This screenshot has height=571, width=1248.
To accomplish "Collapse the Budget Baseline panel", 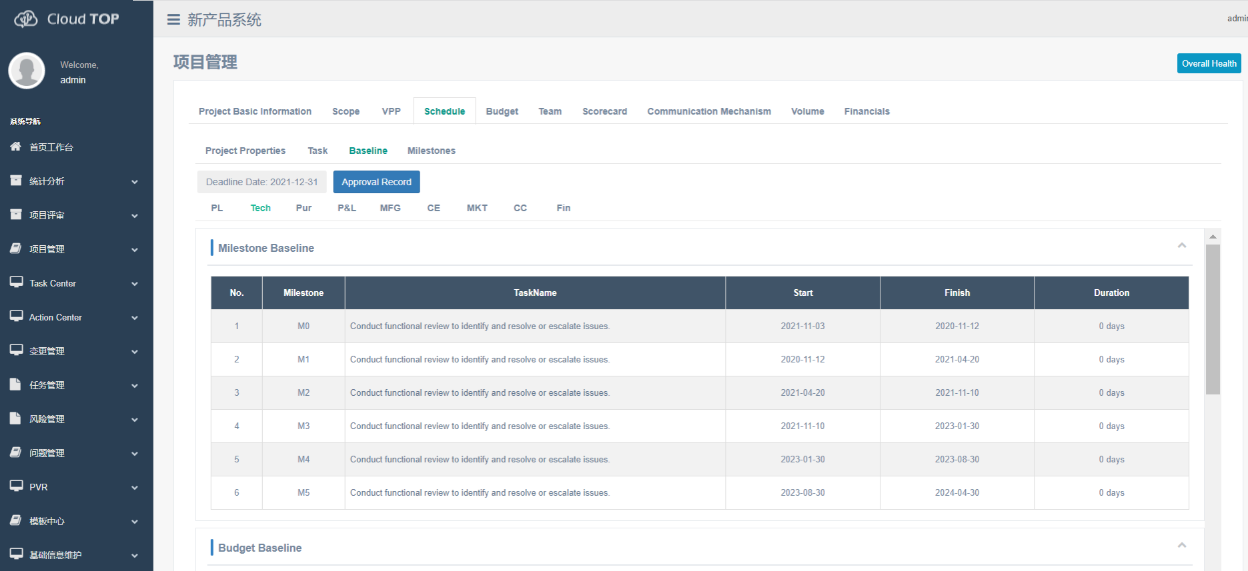I will pos(1182,546).
